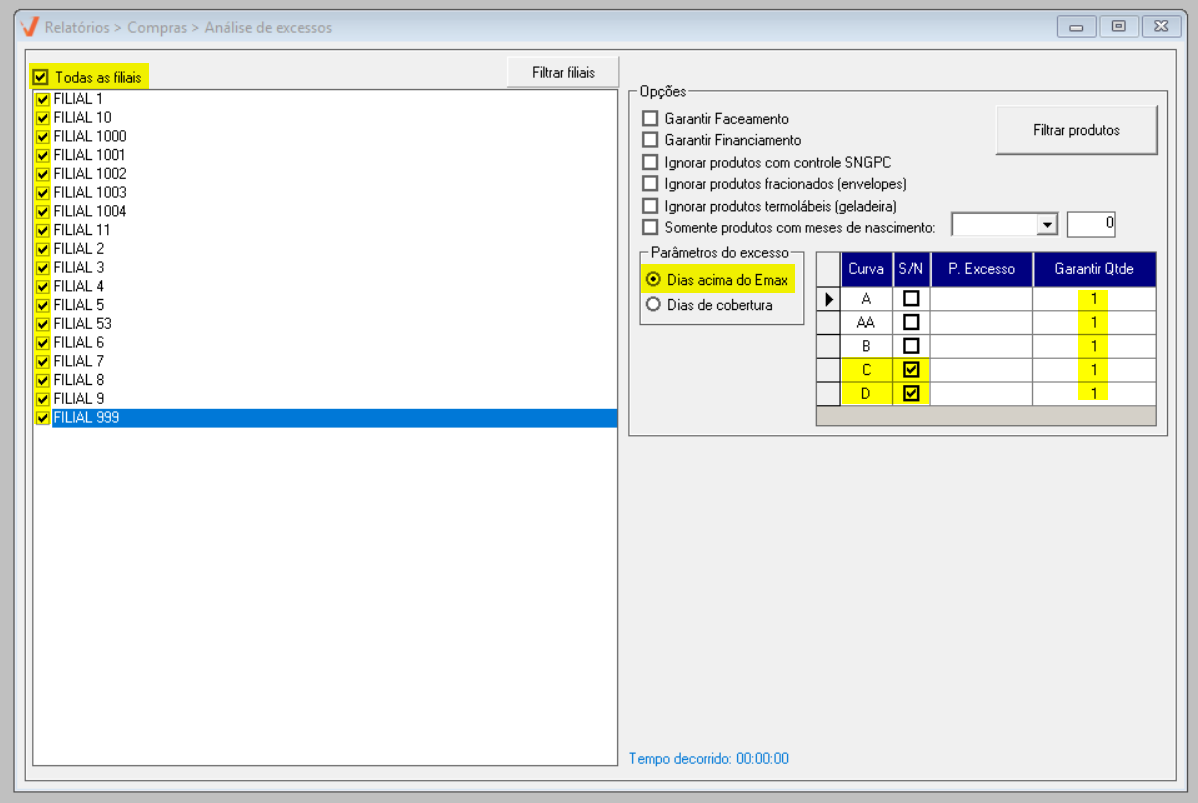Select the FILIAL 53 row text

pos(83,324)
